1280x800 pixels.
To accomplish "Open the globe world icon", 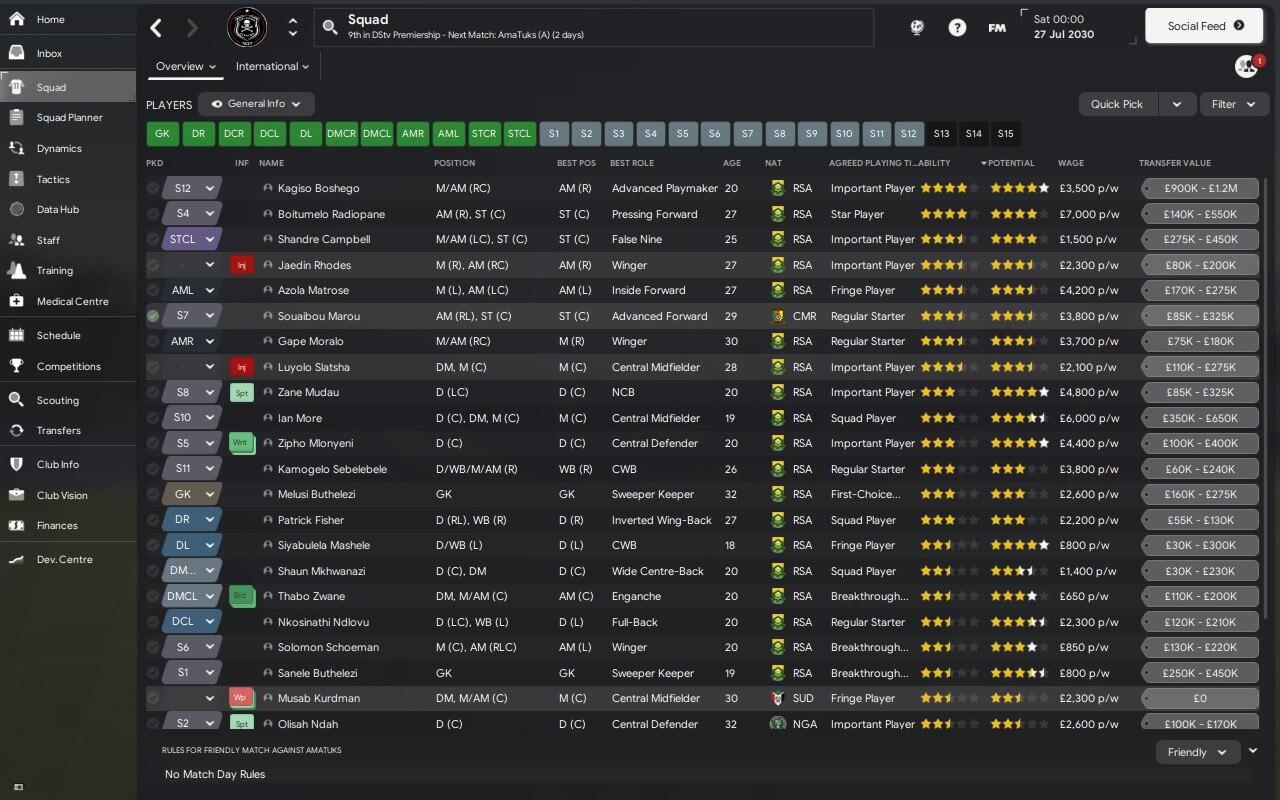I will [x=917, y=28].
